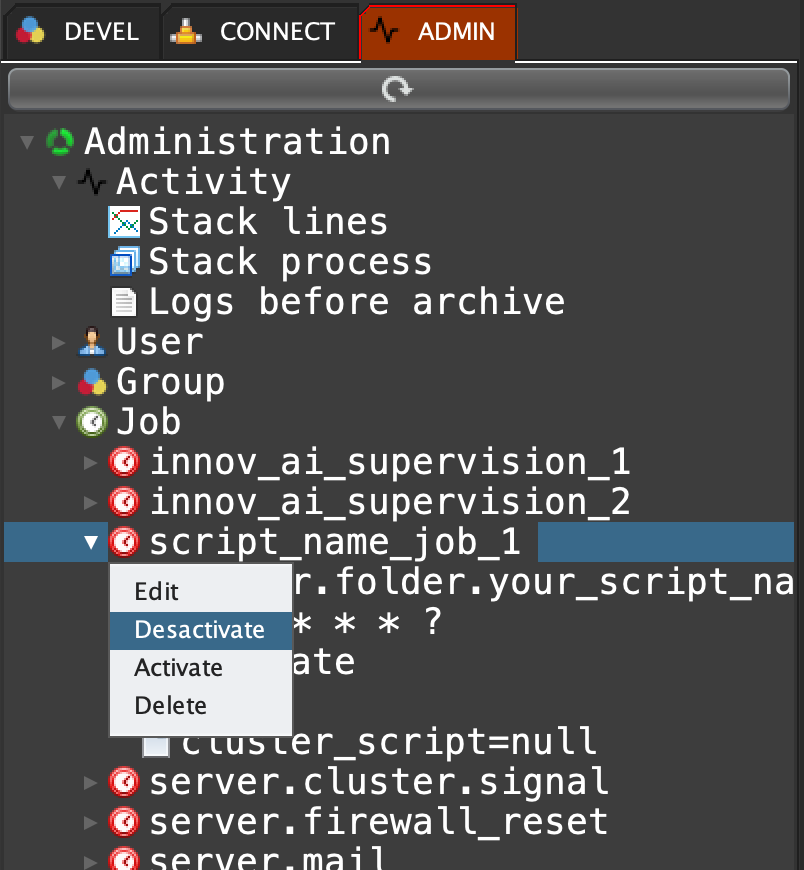The height and width of the screenshot is (870, 804).
Task: Expand the Group tree node
Action: click(x=59, y=383)
